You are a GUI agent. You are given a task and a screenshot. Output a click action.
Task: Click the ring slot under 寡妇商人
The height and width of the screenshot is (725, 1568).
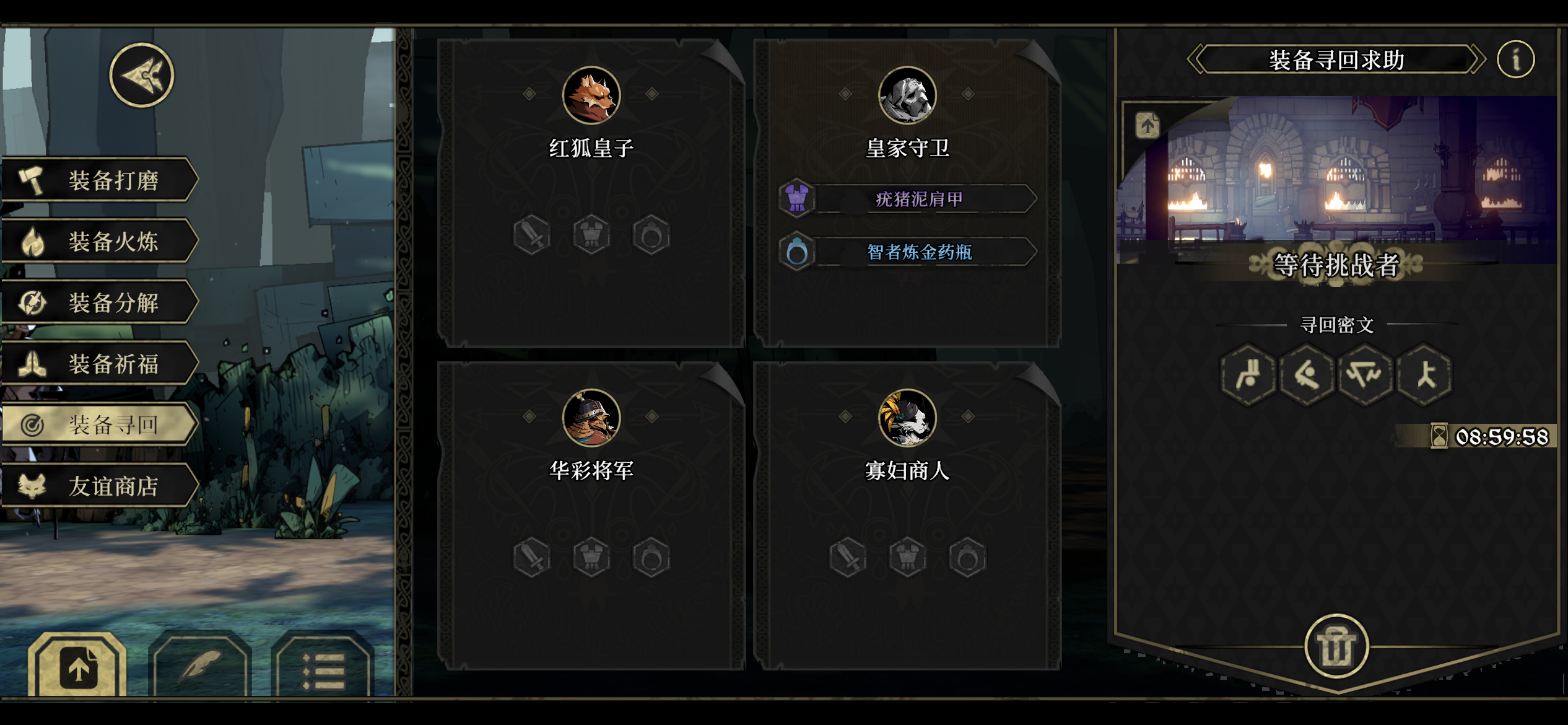pos(967,557)
